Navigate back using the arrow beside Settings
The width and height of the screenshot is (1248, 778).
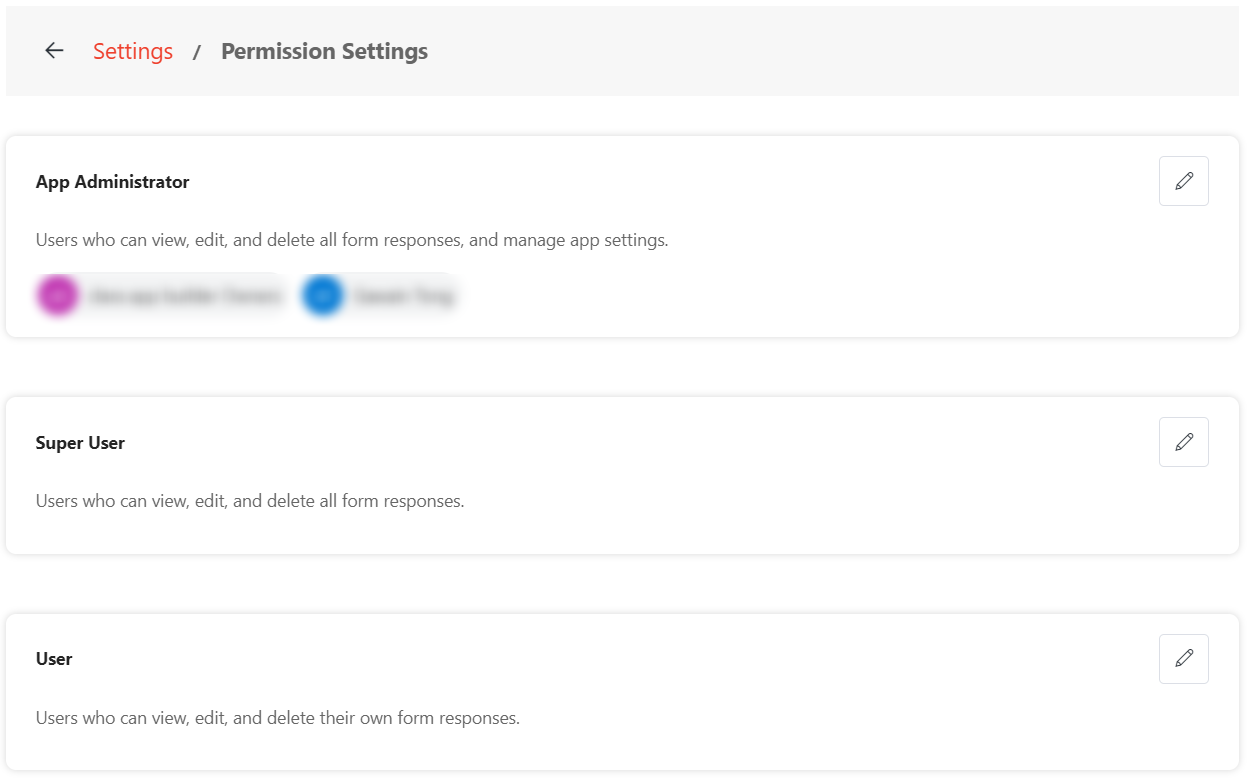point(53,50)
